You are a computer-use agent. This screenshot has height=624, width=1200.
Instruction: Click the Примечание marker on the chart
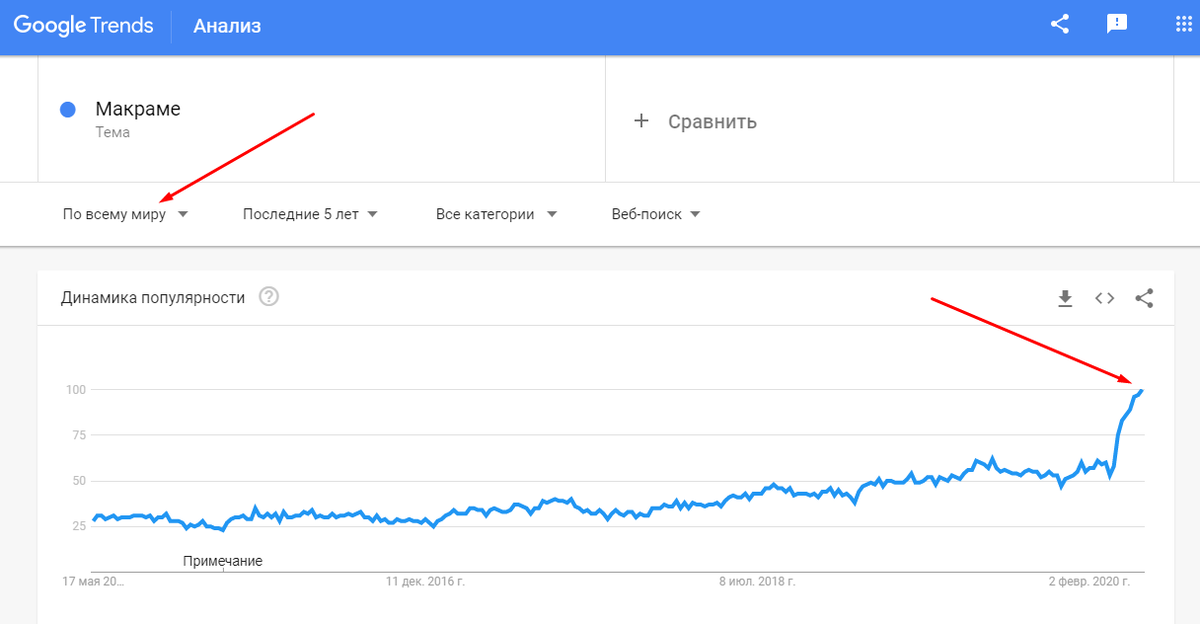[222, 561]
